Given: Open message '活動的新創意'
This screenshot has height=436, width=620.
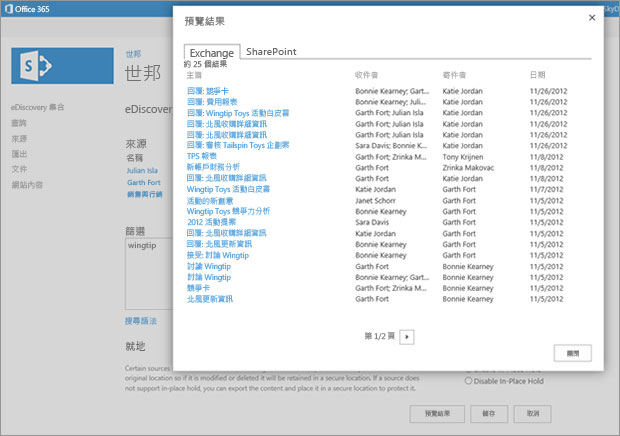Looking at the screenshot, I should tap(210, 201).
